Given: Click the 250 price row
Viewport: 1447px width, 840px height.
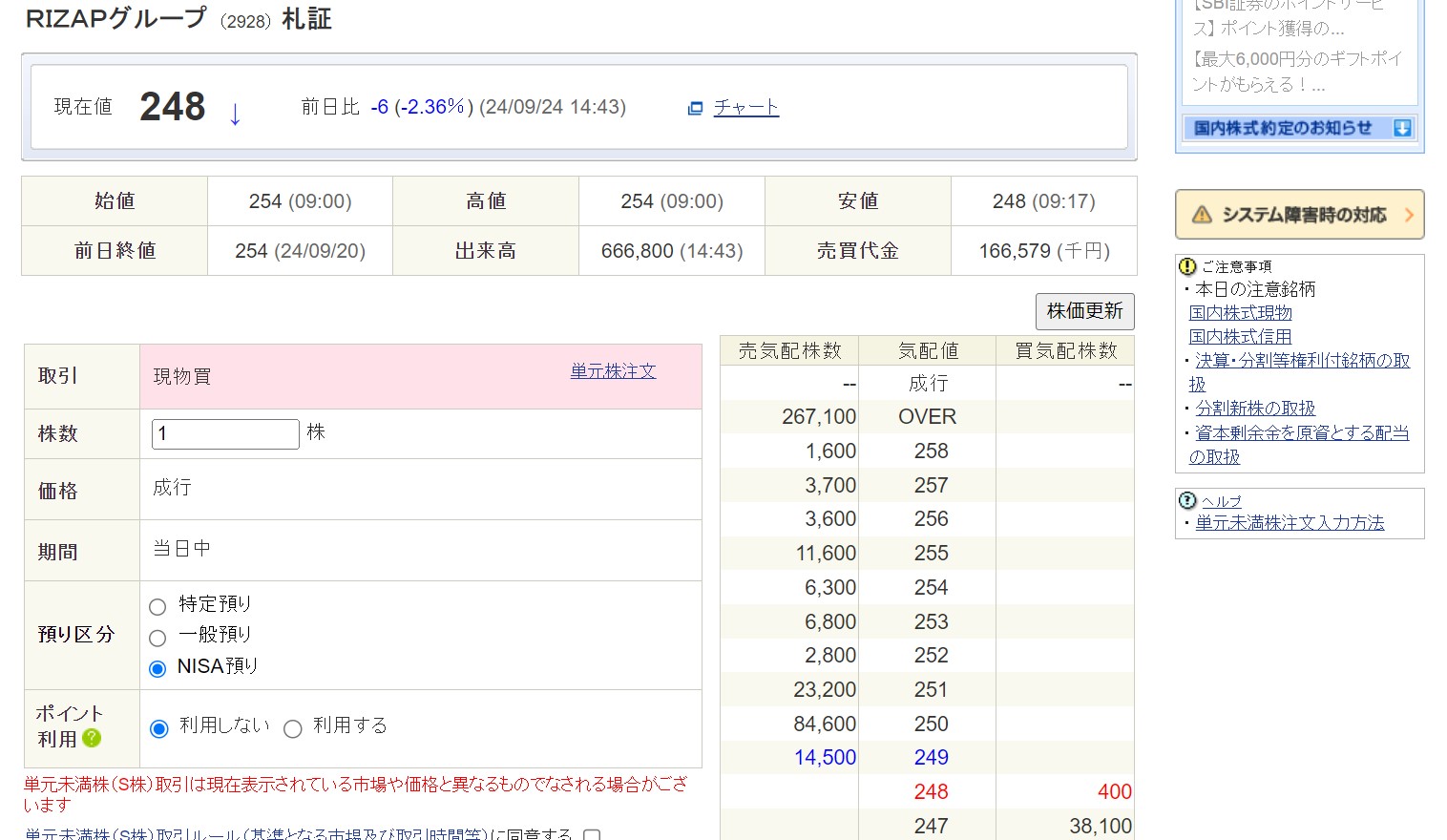Looking at the screenshot, I should tap(931, 724).
